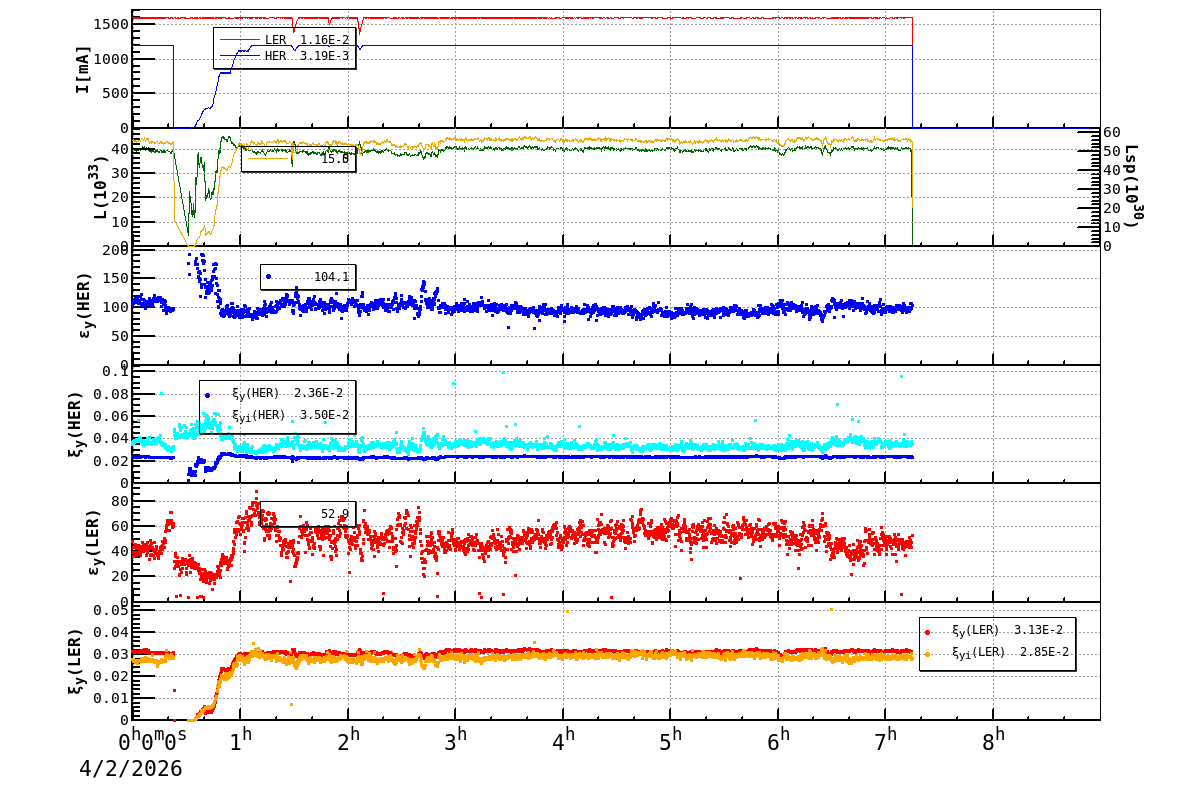The width and height of the screenshot is (1200, 798).
Task: Click the 3h time axis tick label
Action: pyautogui.click(x=455, y=741)
